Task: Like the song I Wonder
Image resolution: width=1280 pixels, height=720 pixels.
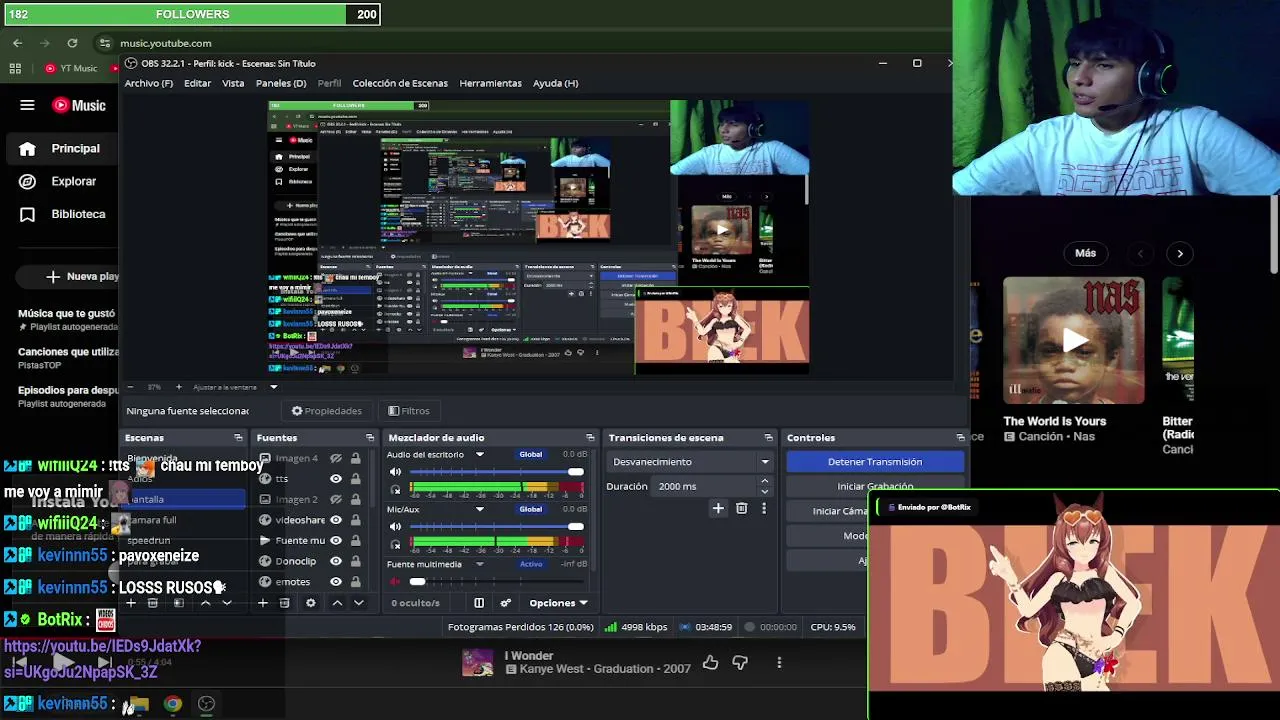Action: (x=710, y=662)
